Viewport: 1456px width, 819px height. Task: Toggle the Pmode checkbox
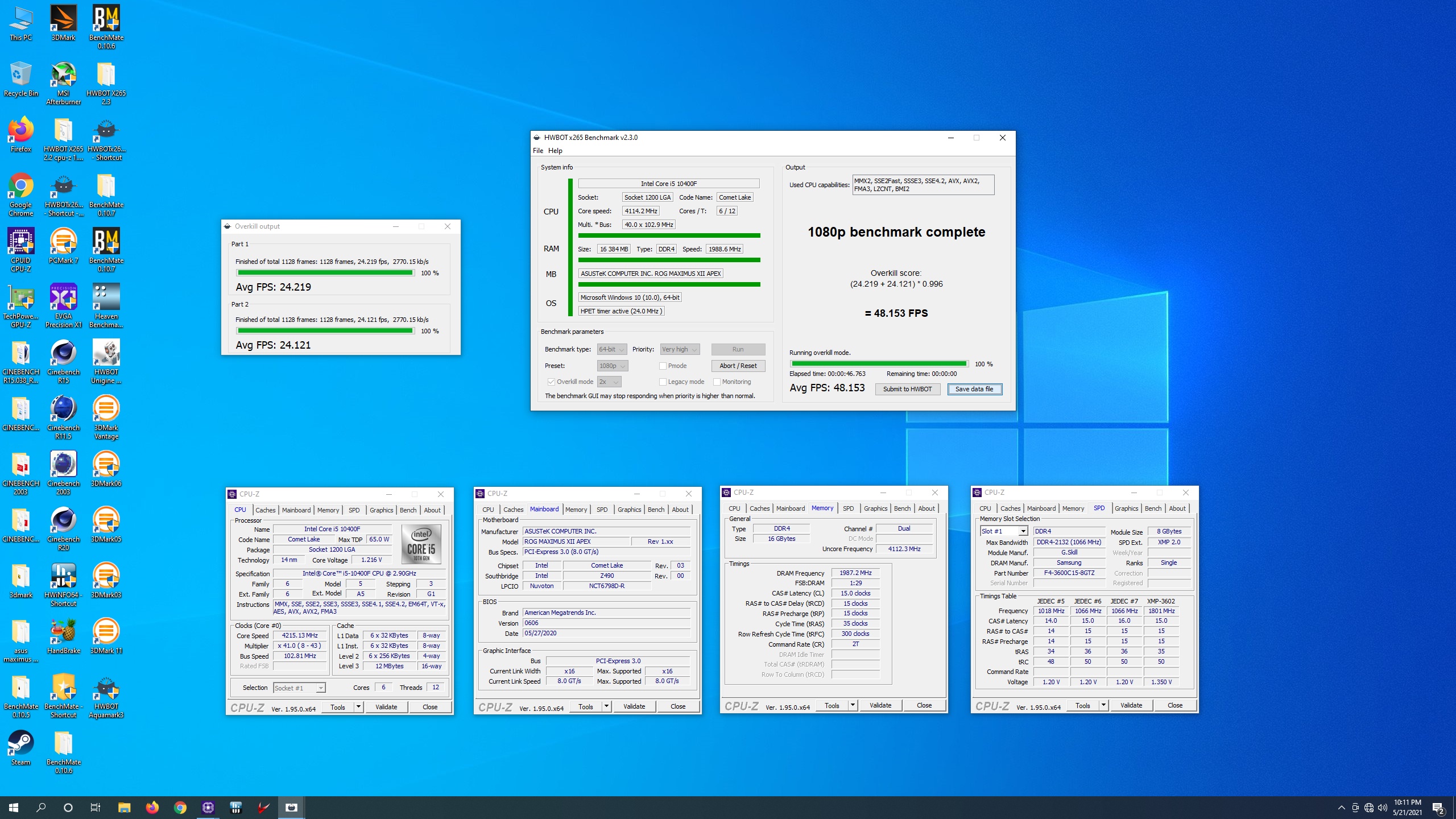pos(663,366)
